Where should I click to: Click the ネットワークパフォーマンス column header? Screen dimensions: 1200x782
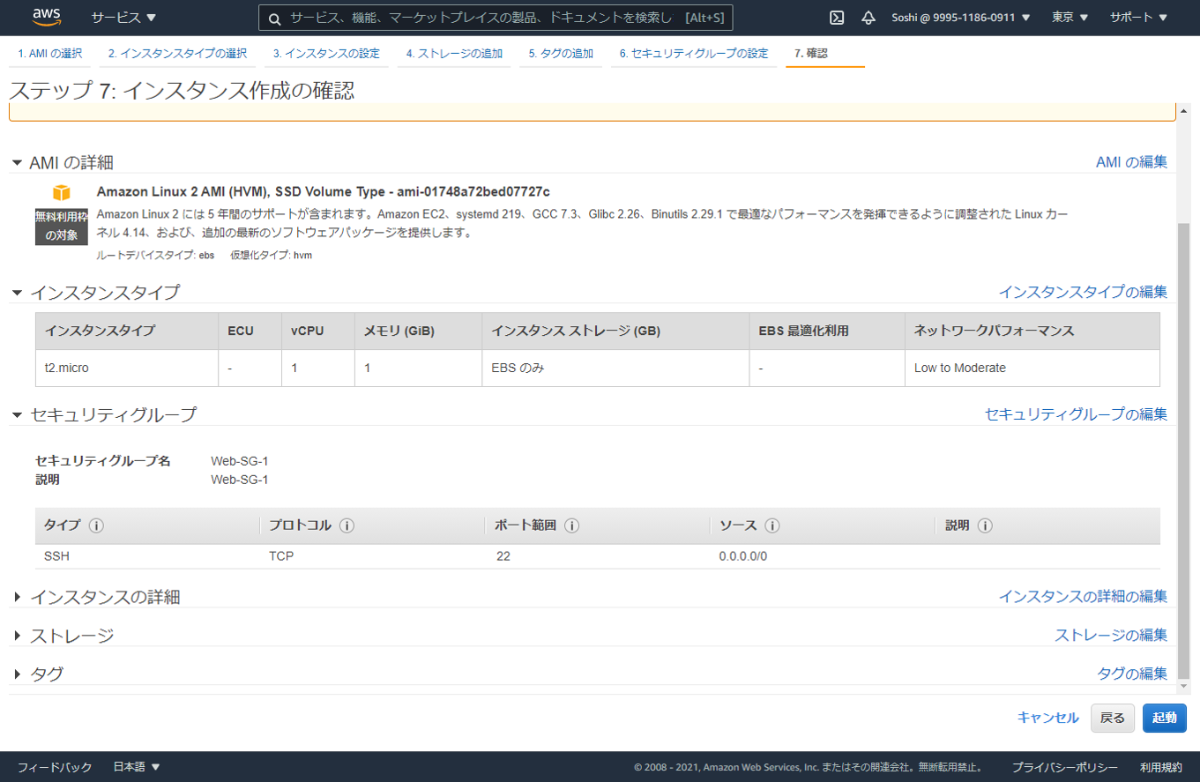point(1032,330)
